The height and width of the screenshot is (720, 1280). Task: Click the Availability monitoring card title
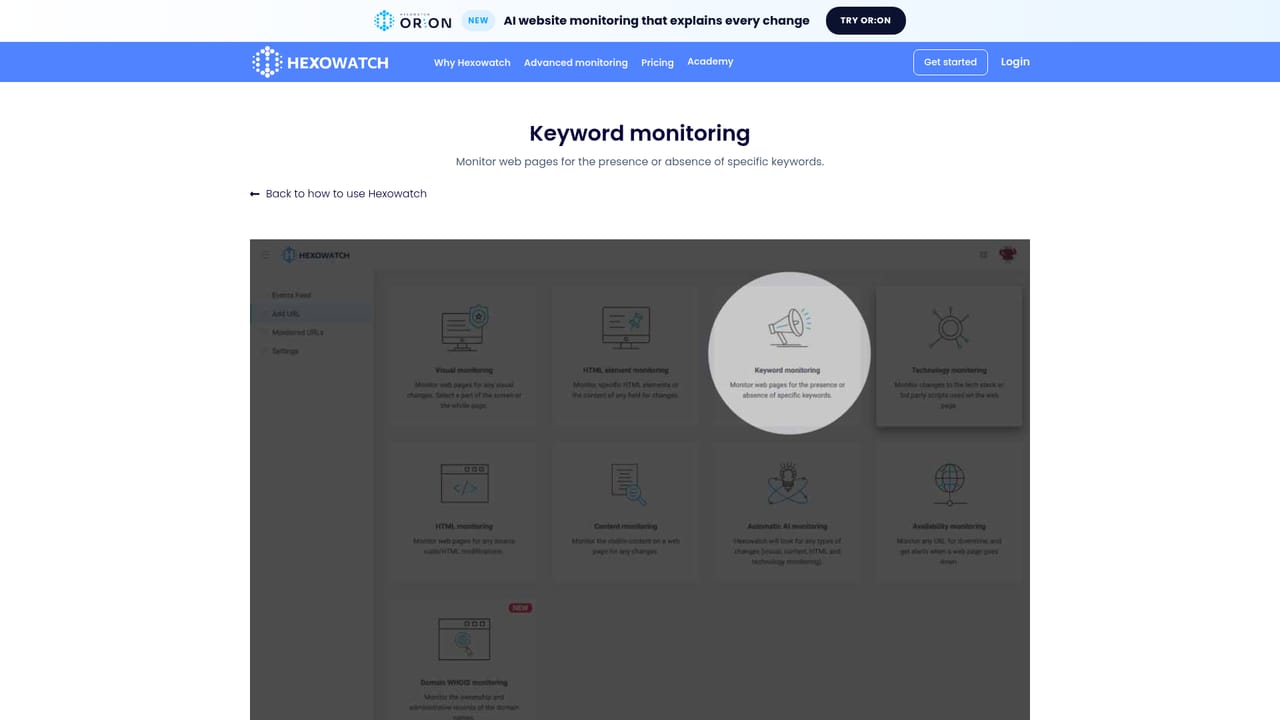click(949, 527)
